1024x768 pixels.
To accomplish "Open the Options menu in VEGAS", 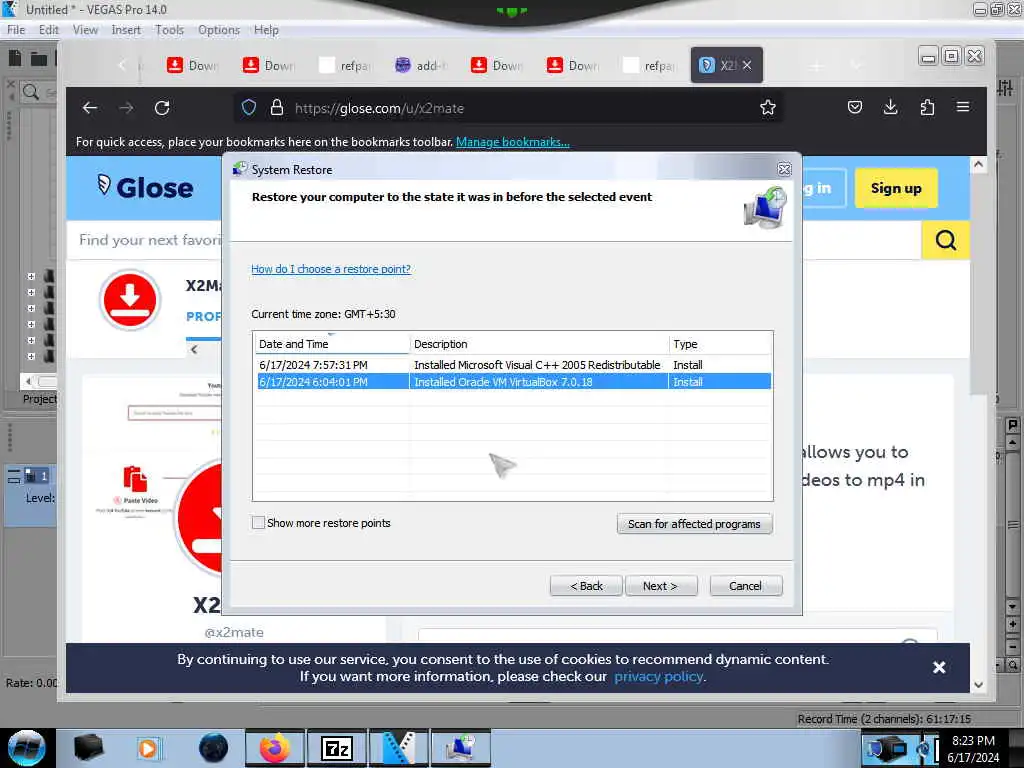I will [219, 30].
